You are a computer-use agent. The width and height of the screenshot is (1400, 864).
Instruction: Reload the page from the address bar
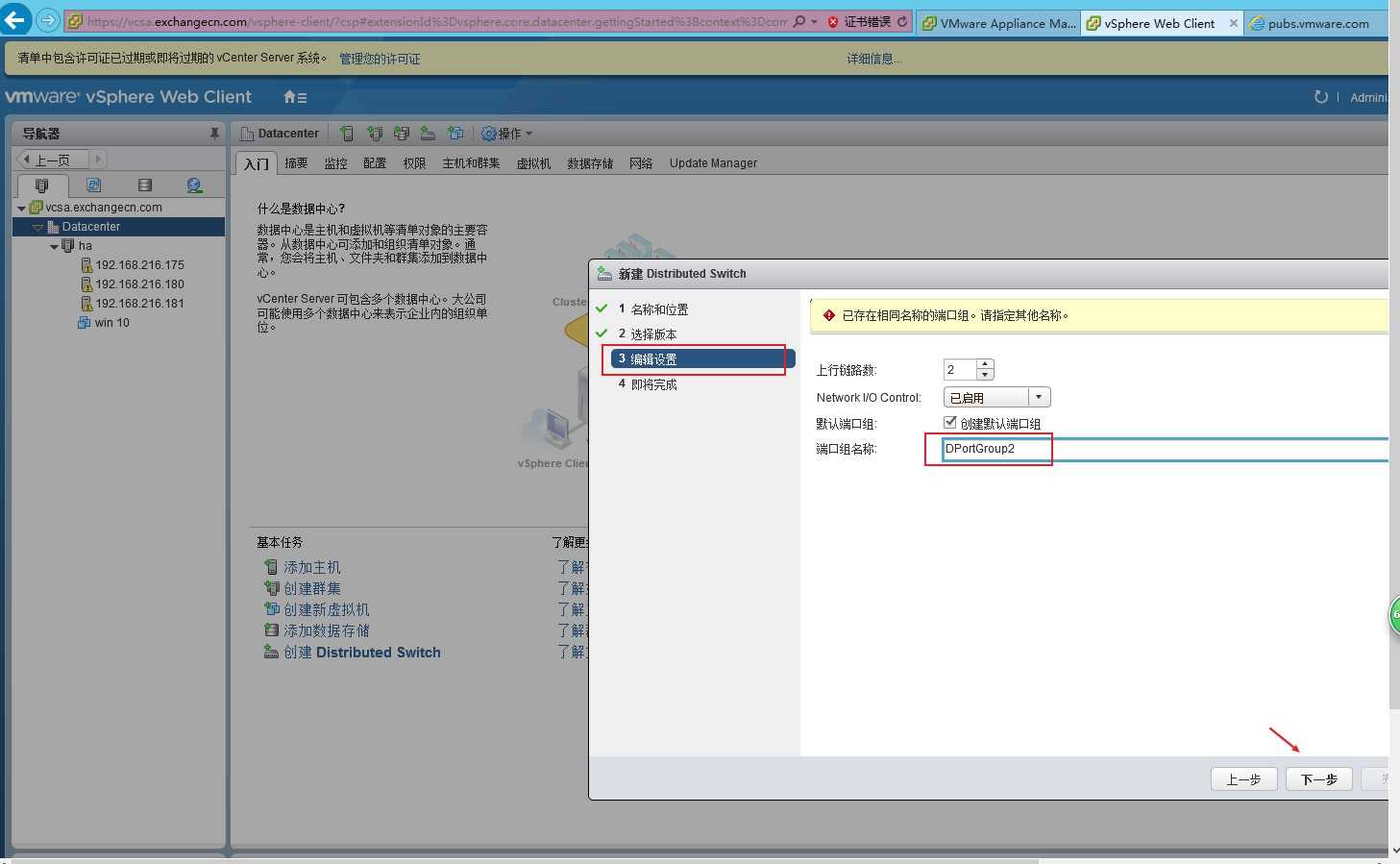[902, 21]
